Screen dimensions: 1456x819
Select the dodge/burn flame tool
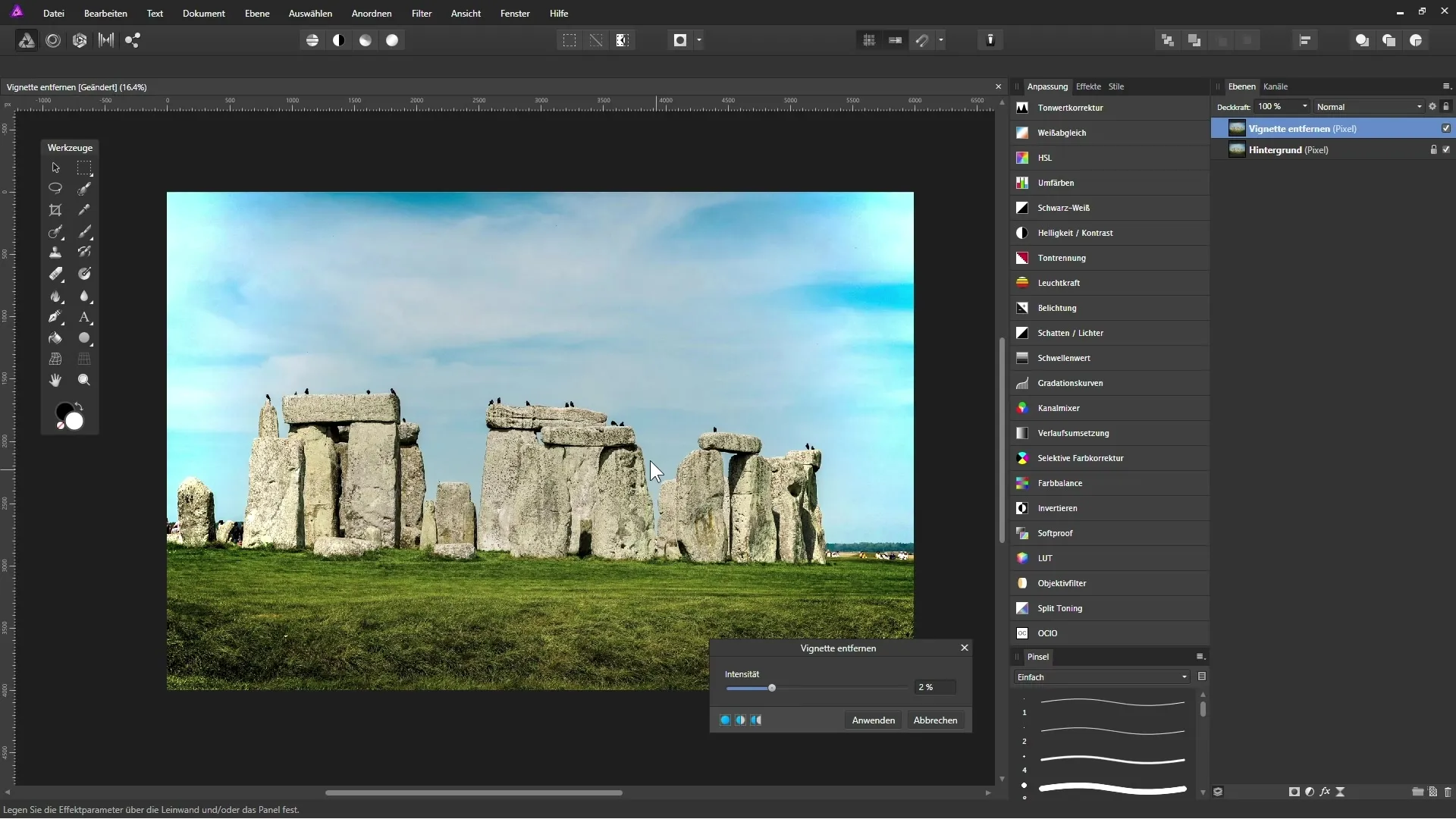pyautogui.click(x=55, y=296)
